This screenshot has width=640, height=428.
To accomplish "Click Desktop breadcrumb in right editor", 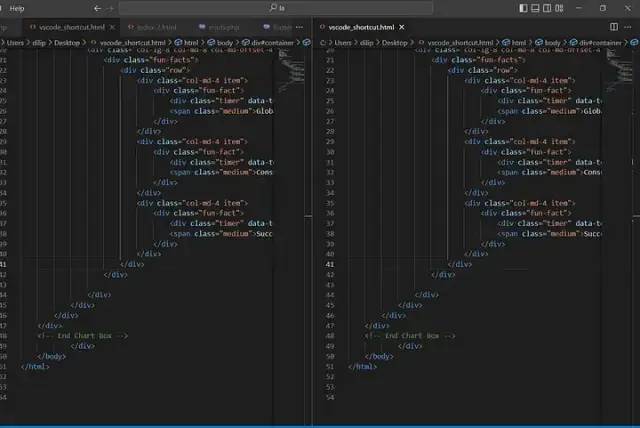I will (x=395, y=43).
